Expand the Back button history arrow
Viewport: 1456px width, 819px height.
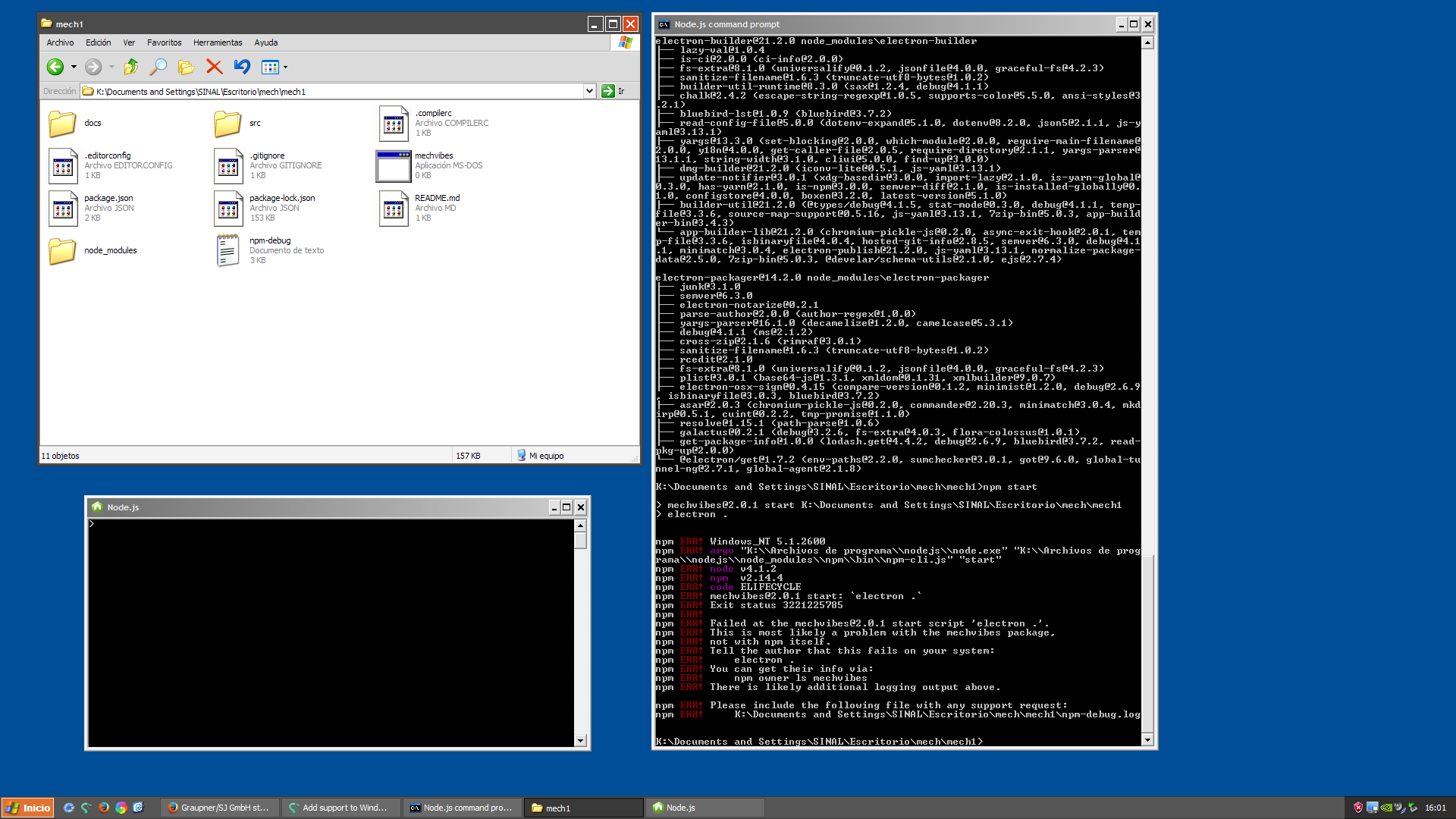tap(72, 67)
